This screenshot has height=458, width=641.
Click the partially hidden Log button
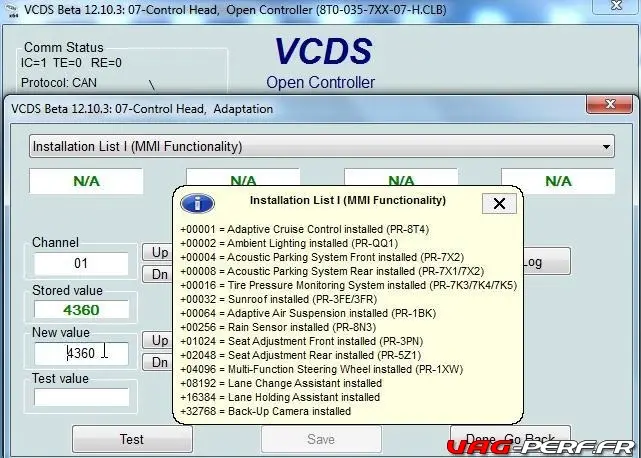547,261
